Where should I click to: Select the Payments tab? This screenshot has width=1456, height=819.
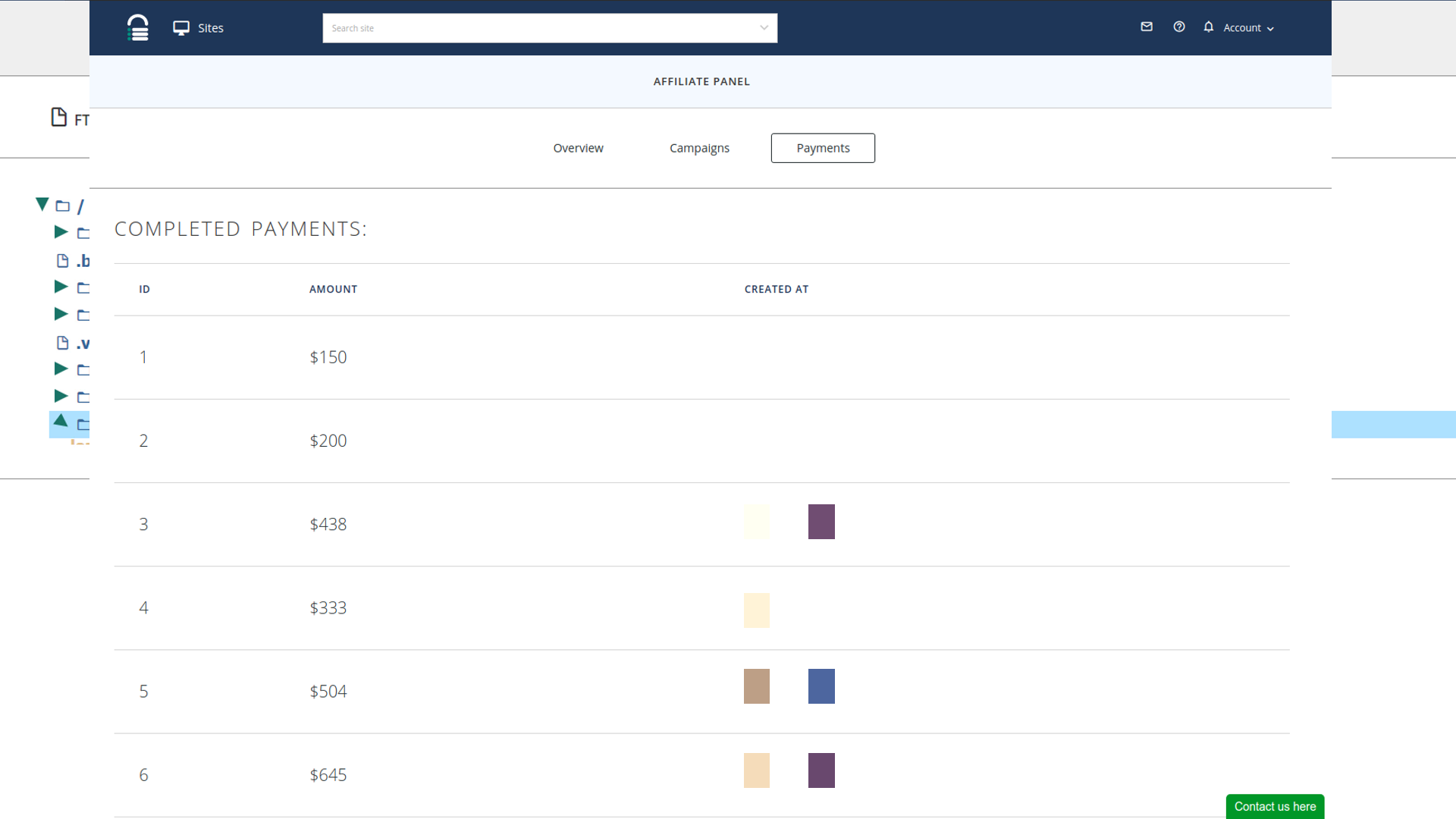(823, 148)
